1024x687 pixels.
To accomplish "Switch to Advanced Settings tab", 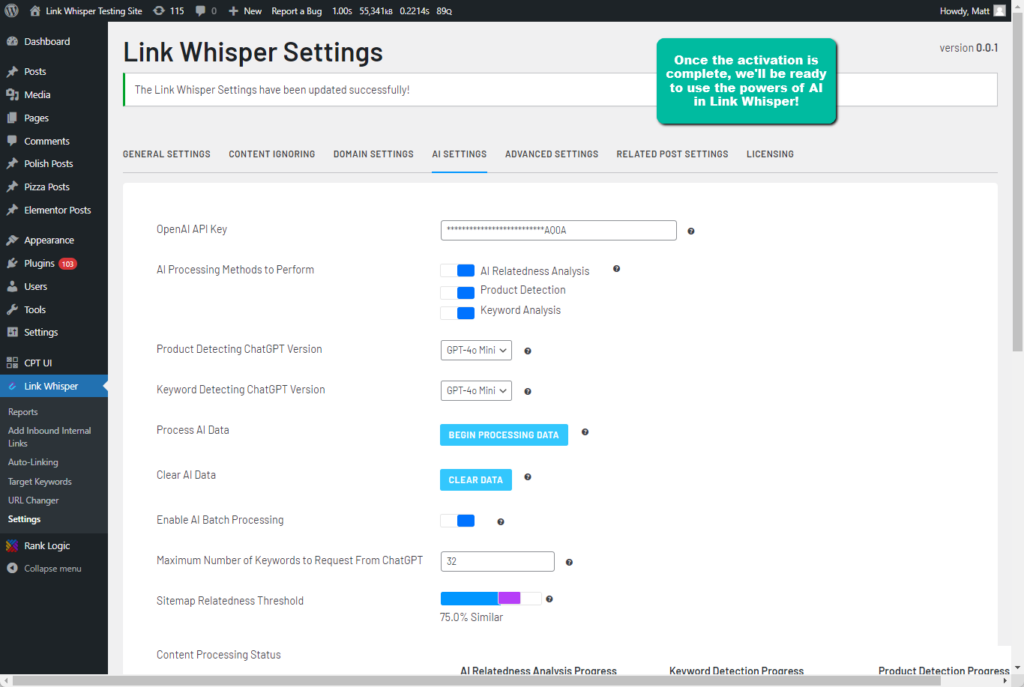I will [552, 154].
